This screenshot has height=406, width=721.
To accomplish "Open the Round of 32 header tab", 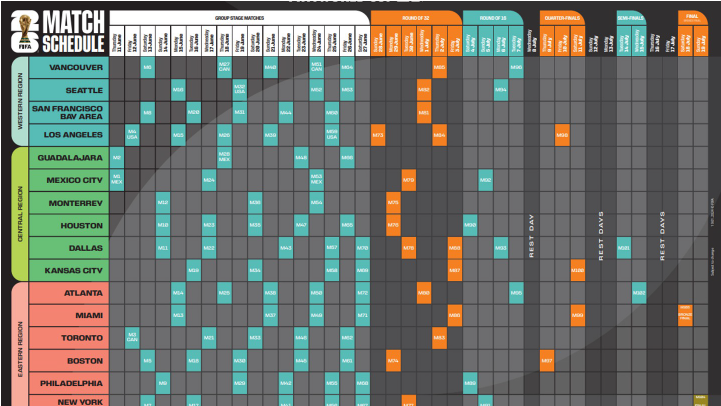I will click(416, 17).
